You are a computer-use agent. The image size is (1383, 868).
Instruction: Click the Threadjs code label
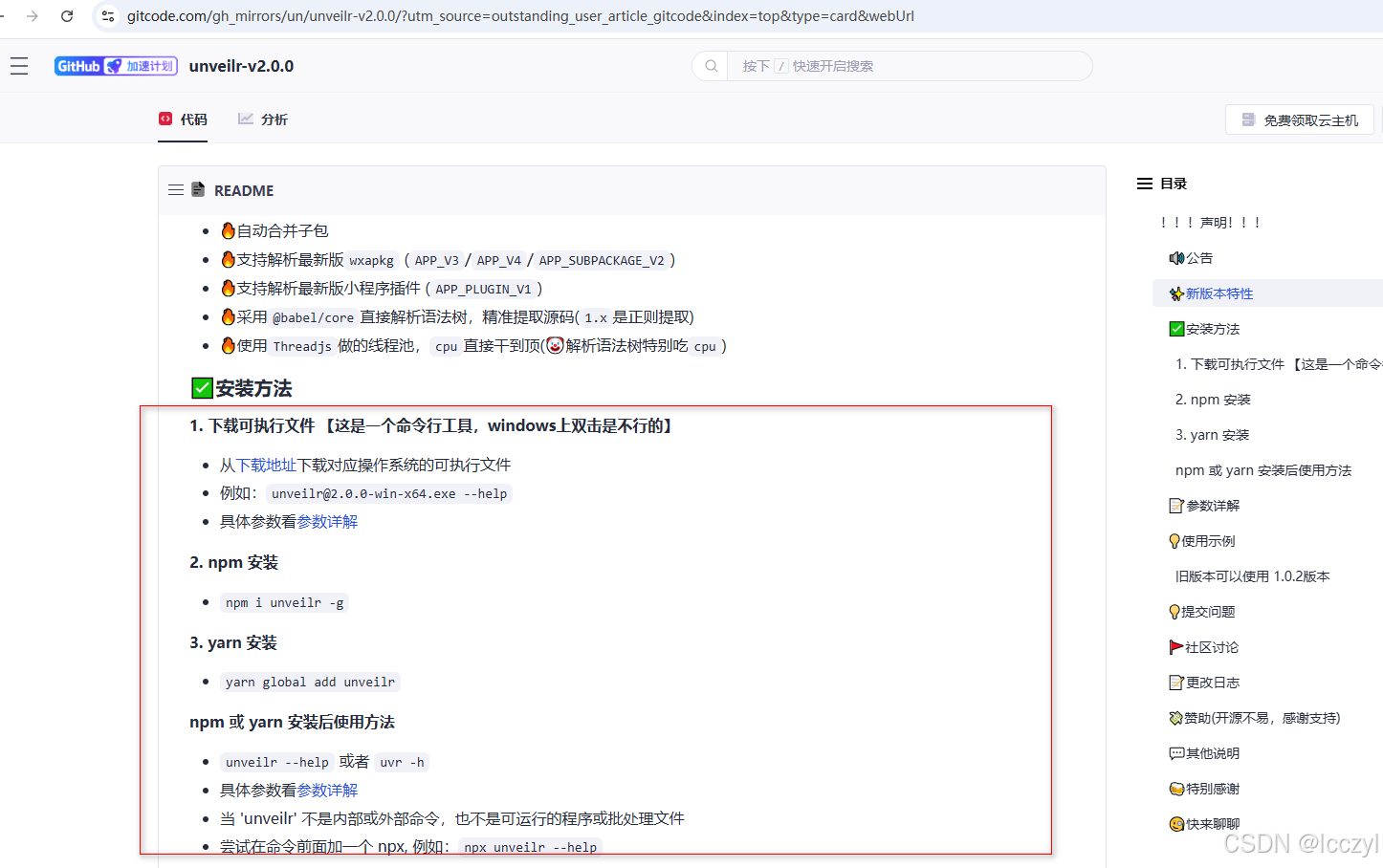click(x=302, y=346)
